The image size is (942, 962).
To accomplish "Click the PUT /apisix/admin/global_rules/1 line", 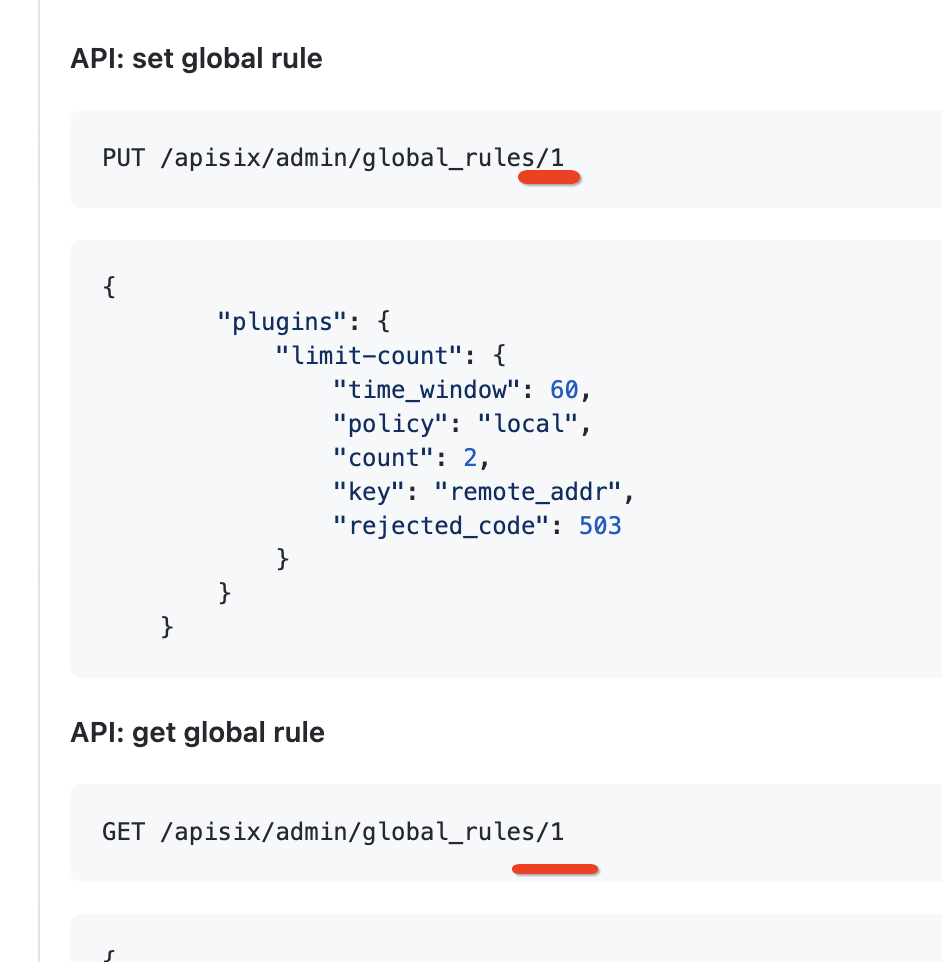I will point(333,158).
